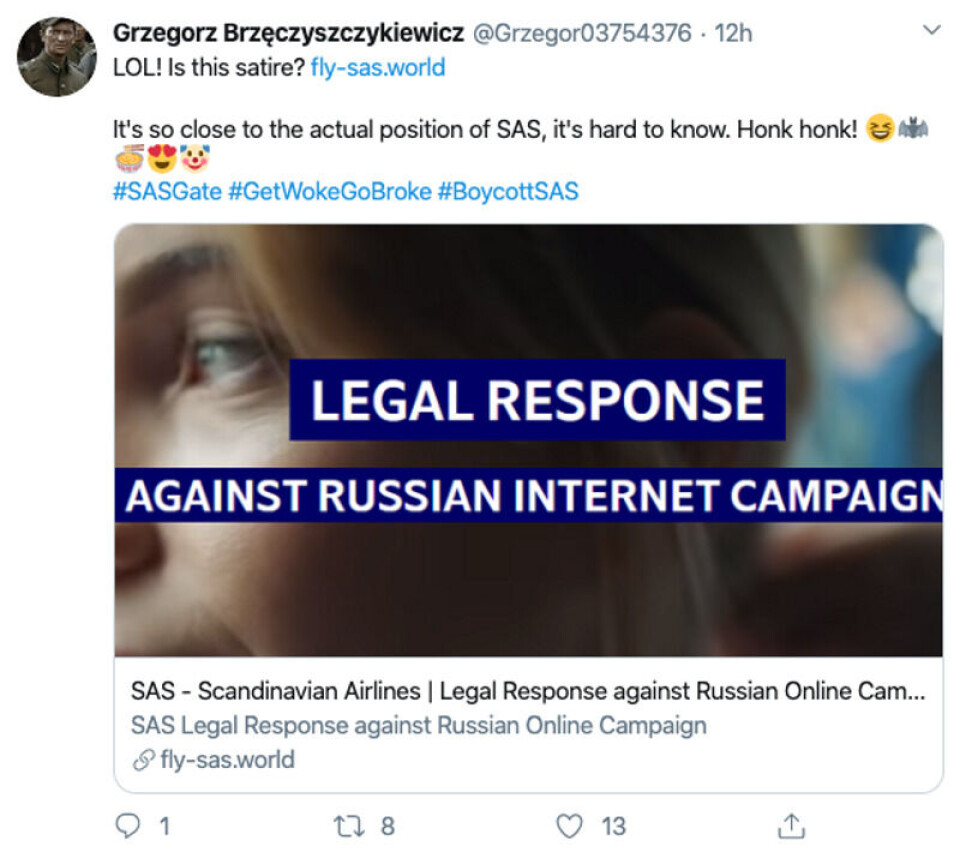
Task: Click the Legal Response card preview image
Action: tap(528, 440)
